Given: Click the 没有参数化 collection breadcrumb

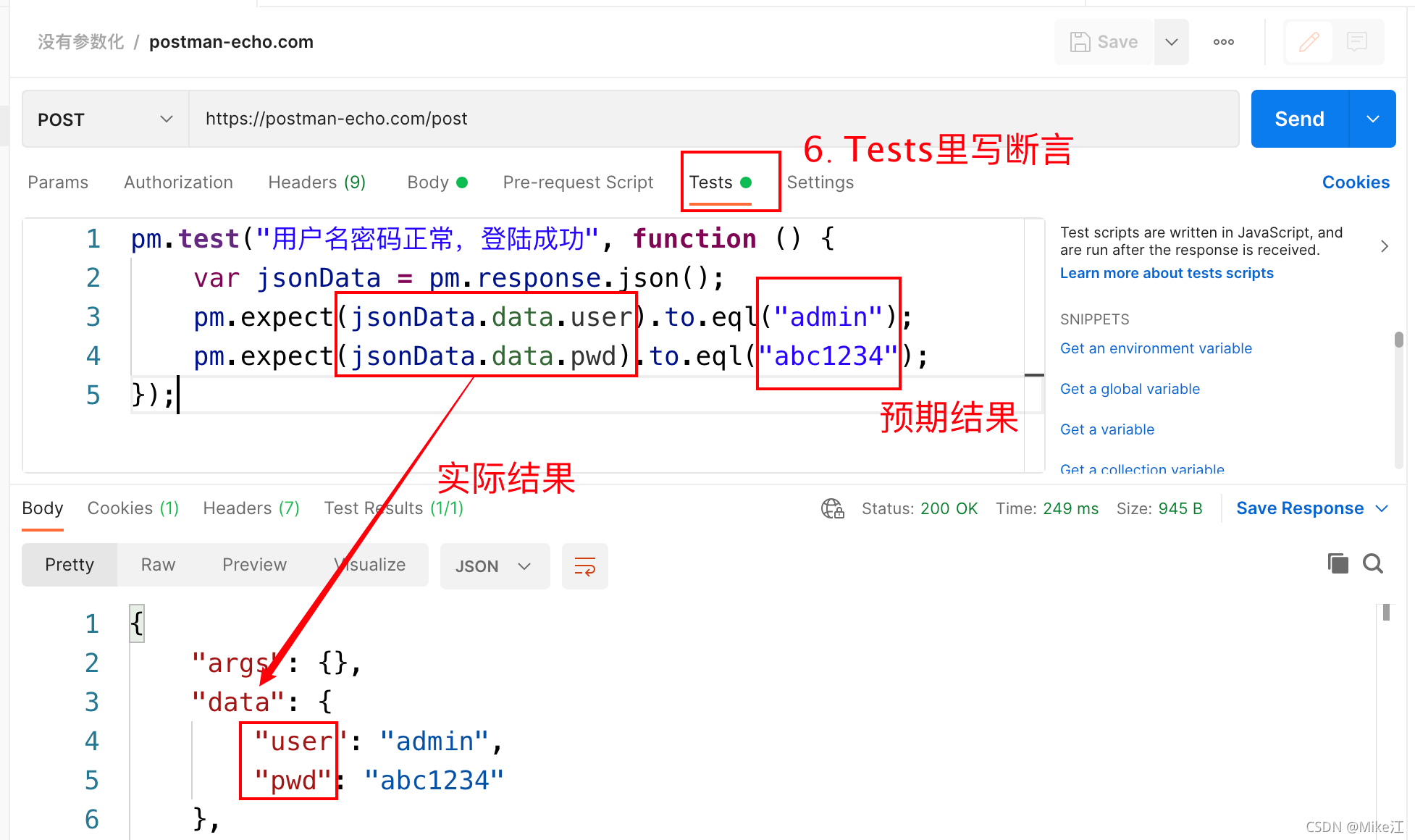Looking at the screenshot, I should point(81,42).
